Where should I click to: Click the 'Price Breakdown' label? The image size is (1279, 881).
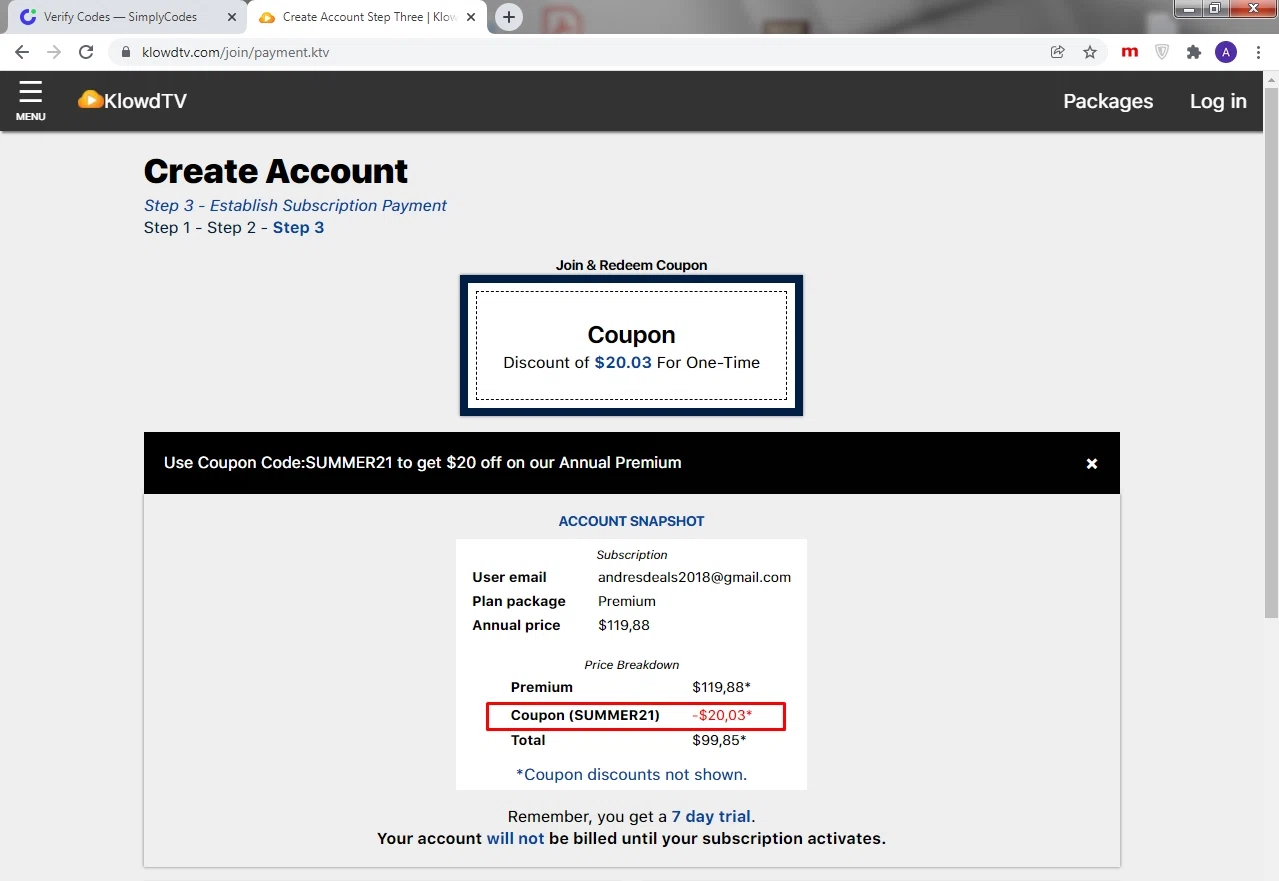click(631, 664)
